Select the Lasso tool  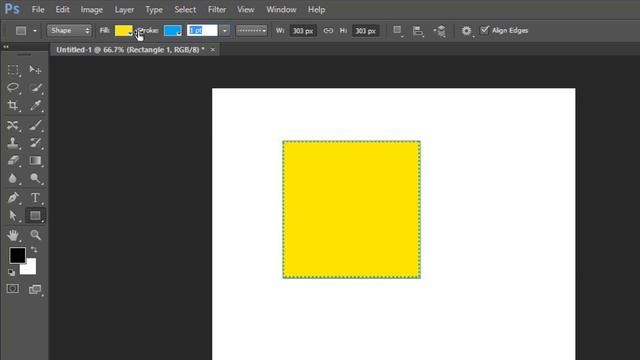13,87
